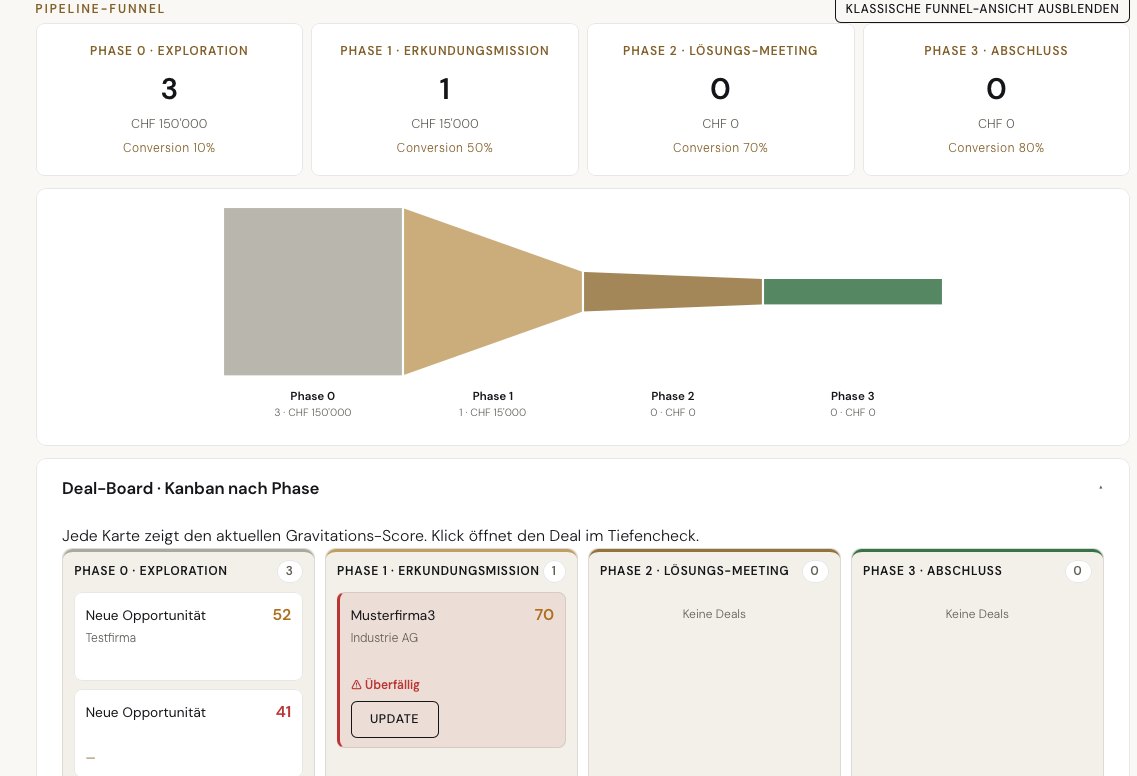Collapse the Deal-Board Kanban section
Screen dimensions: 1137x776
[1100, 488]
